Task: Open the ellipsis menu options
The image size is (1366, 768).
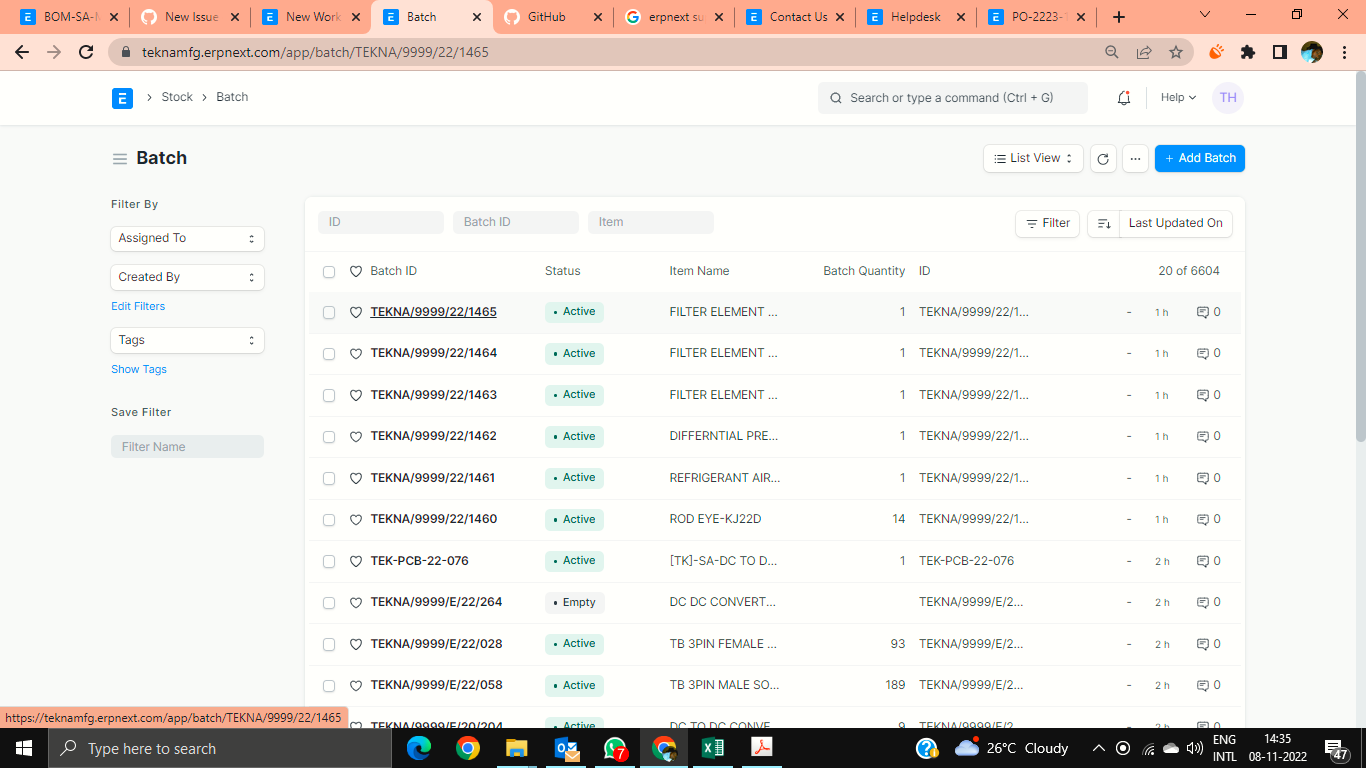Action: coord(1135,158)
